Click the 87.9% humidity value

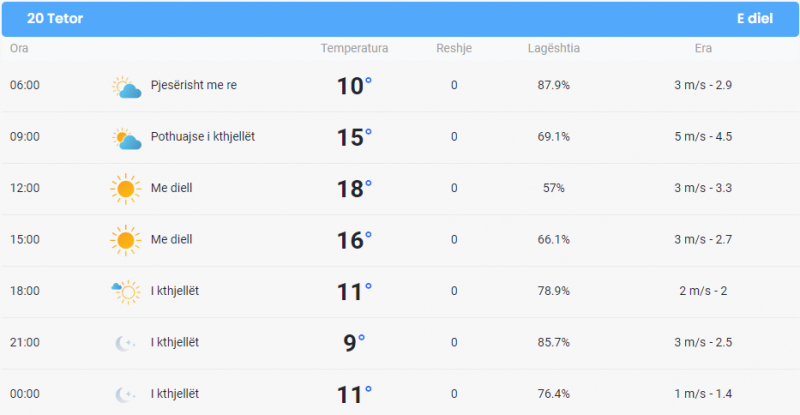click(554, 85)
